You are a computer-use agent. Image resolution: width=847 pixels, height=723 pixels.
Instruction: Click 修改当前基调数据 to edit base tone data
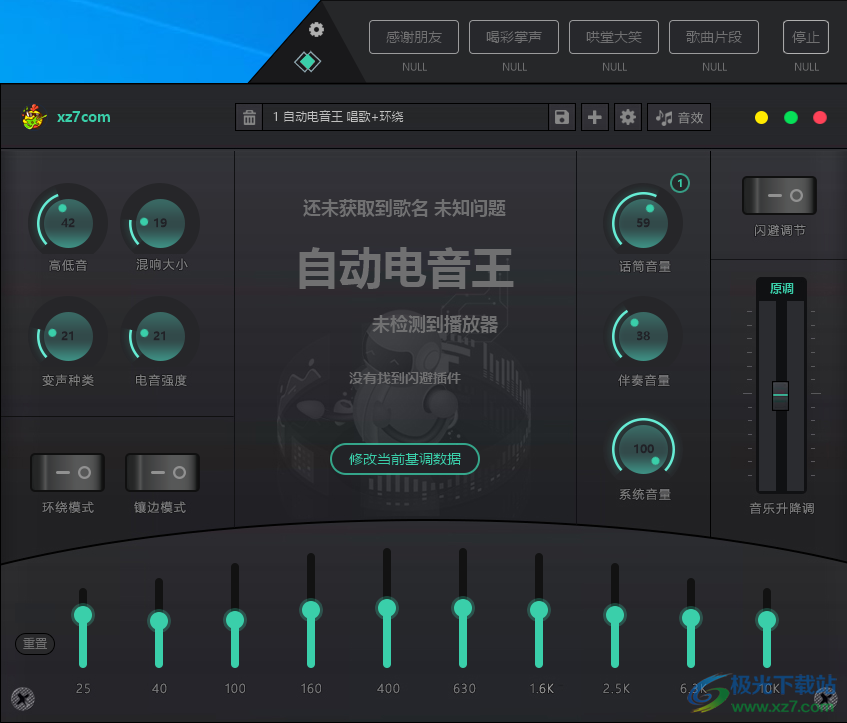click(x=404, y=459)
